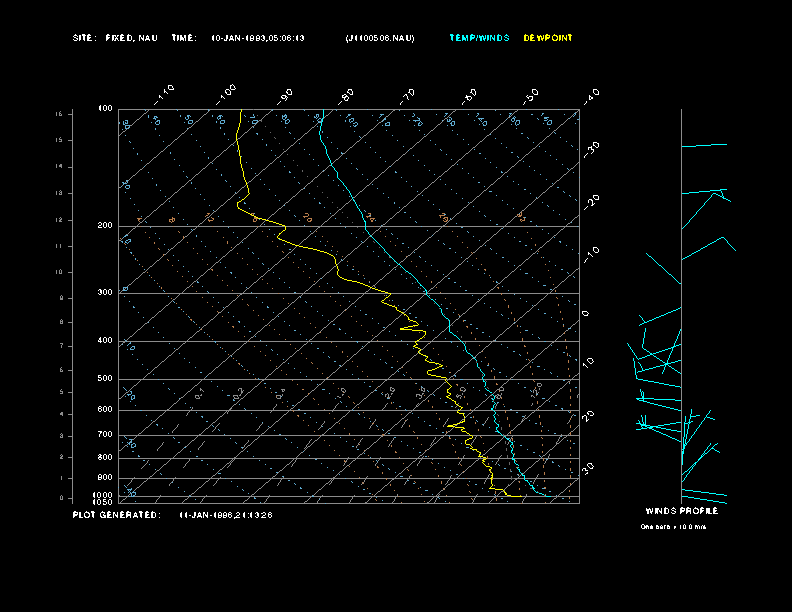Click the 0 temperature label on right axis
792x612 pixels.
(x=586, y=313)
